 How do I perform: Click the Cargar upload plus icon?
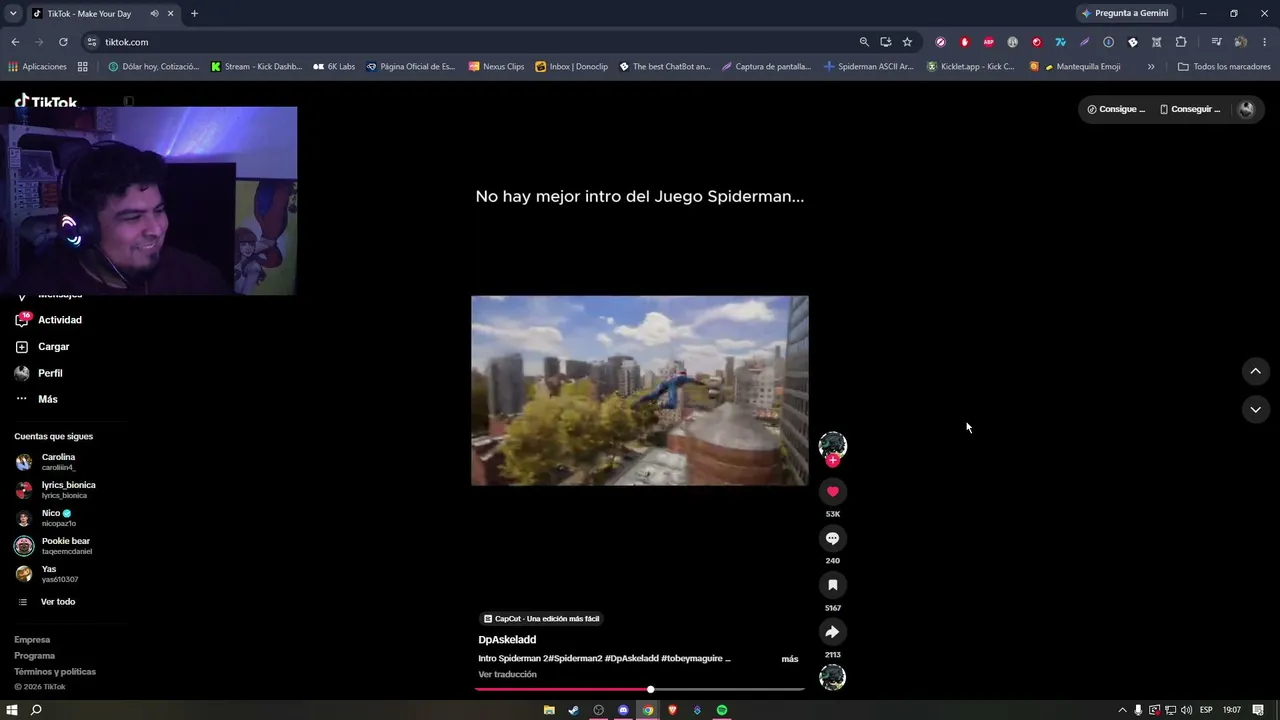tap(22, 347)
